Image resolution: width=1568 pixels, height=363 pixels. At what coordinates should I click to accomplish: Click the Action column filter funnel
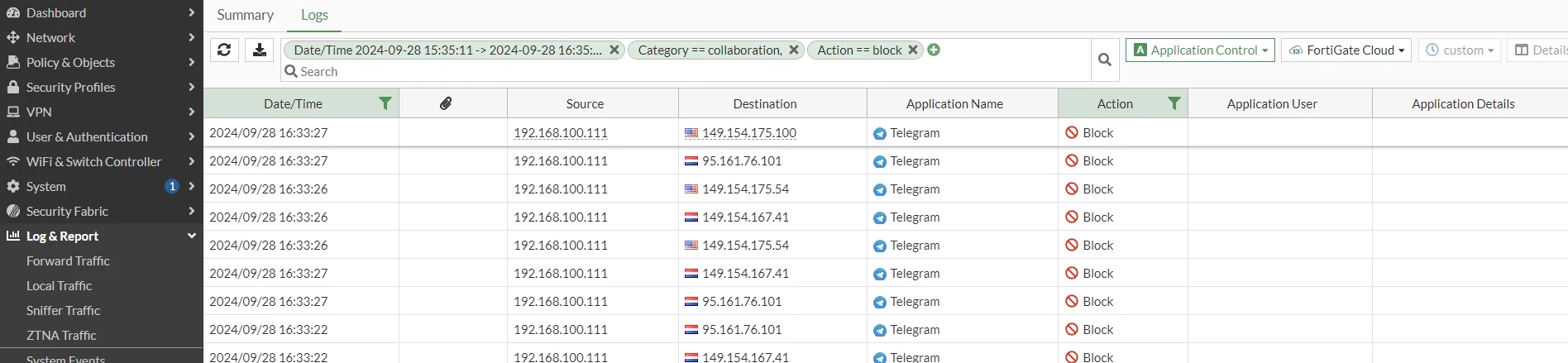click(1174, 103)
